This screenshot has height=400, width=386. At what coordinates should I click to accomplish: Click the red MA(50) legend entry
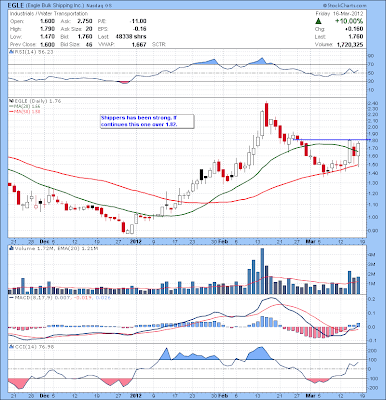coord(25,111)
